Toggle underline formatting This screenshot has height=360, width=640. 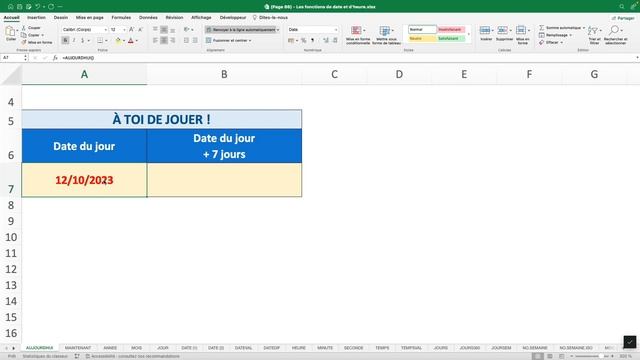[x=83, y=40]
